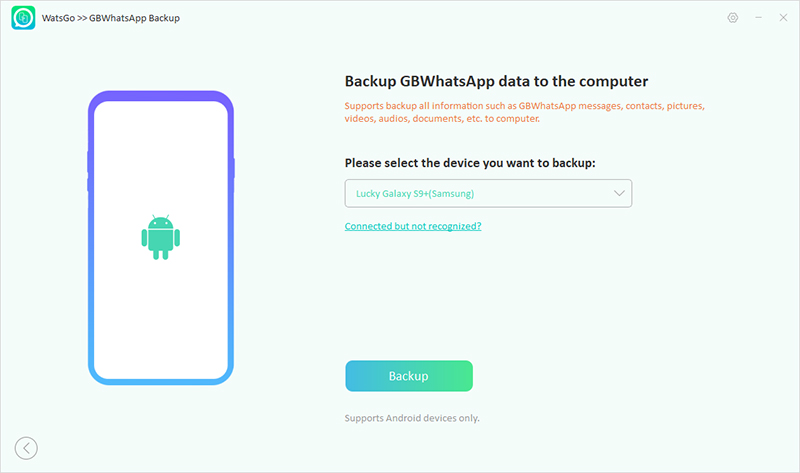The height and width of the screenshot is (473, 800).
Task: Go back with the circled arrow icon
Action: pyautogui.click(x=26, y=448)
